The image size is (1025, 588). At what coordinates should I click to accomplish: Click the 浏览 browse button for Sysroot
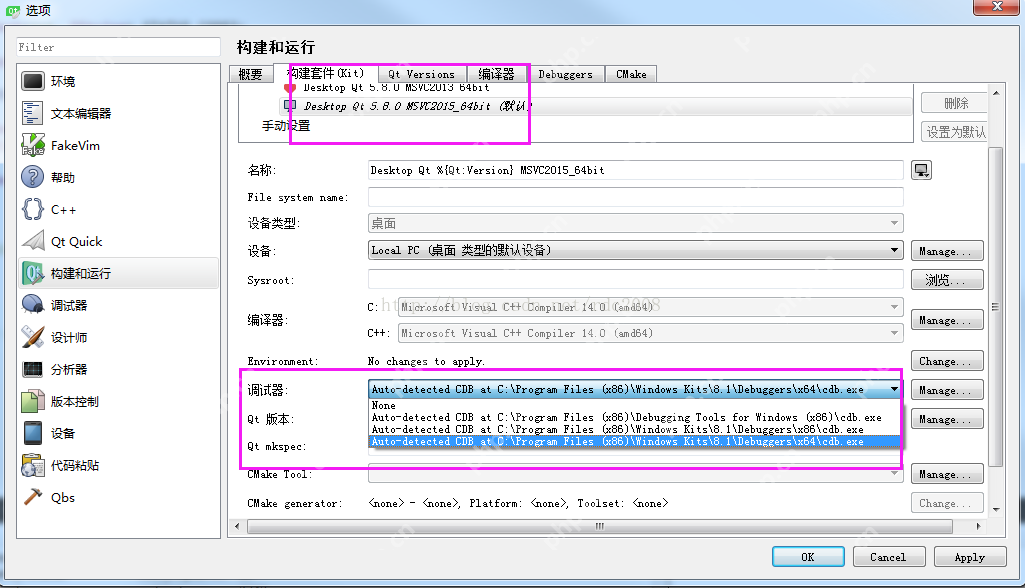[x=947, y=280]
